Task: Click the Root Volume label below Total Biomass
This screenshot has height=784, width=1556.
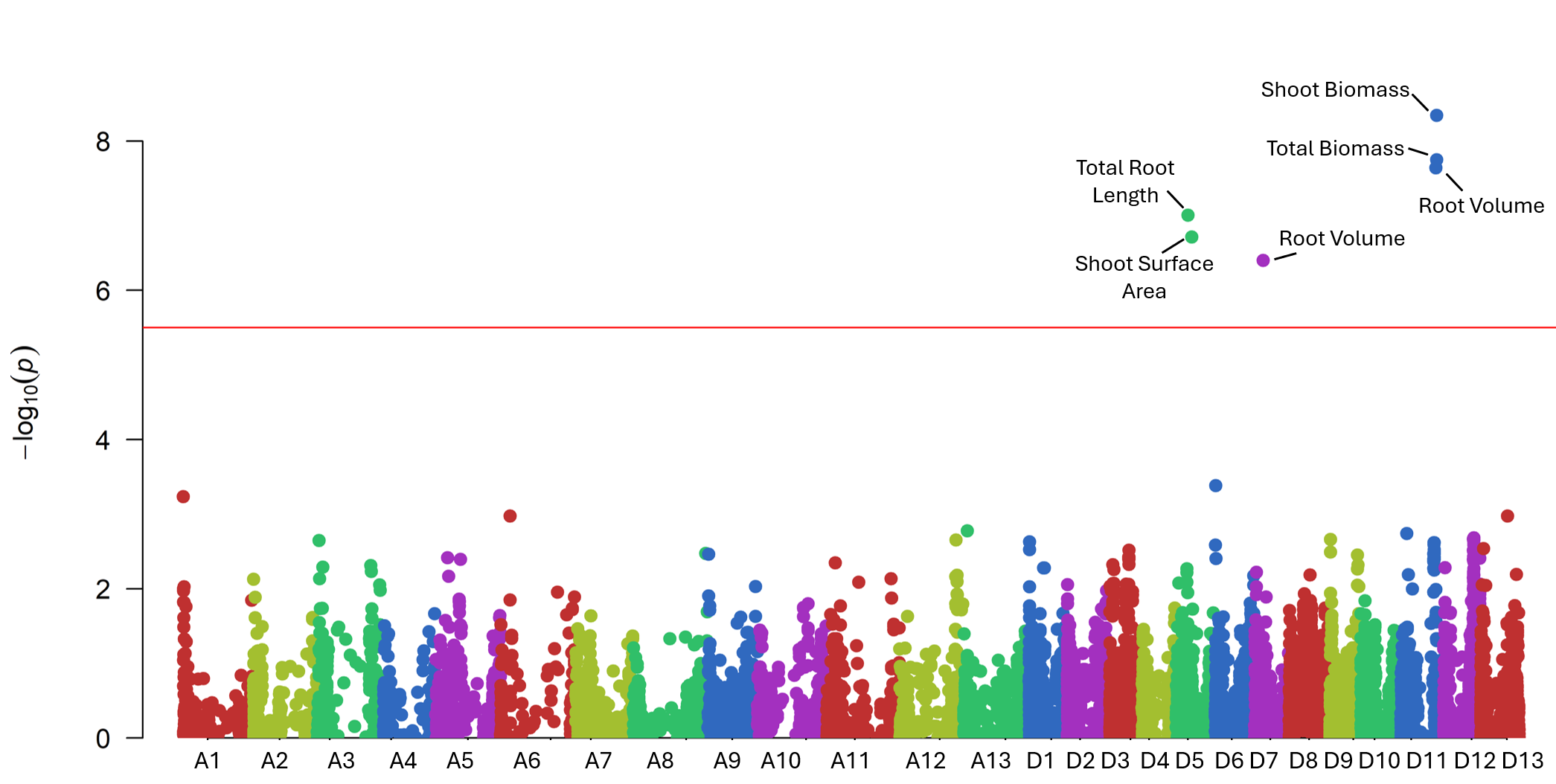Action: [1480, 206]
